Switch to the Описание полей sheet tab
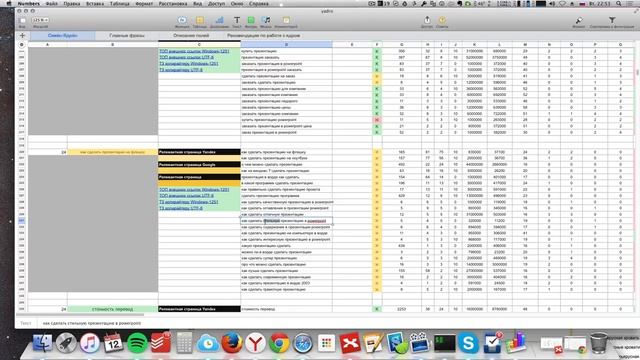640x360 pixels. pyautogui.click(x=191, y=36)
